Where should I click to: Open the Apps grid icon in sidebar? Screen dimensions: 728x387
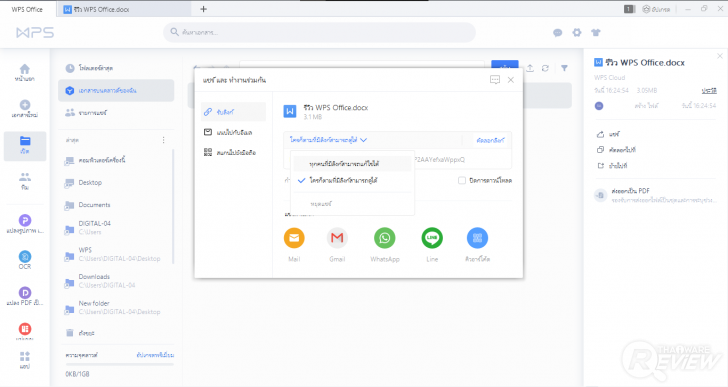point(25,356)
